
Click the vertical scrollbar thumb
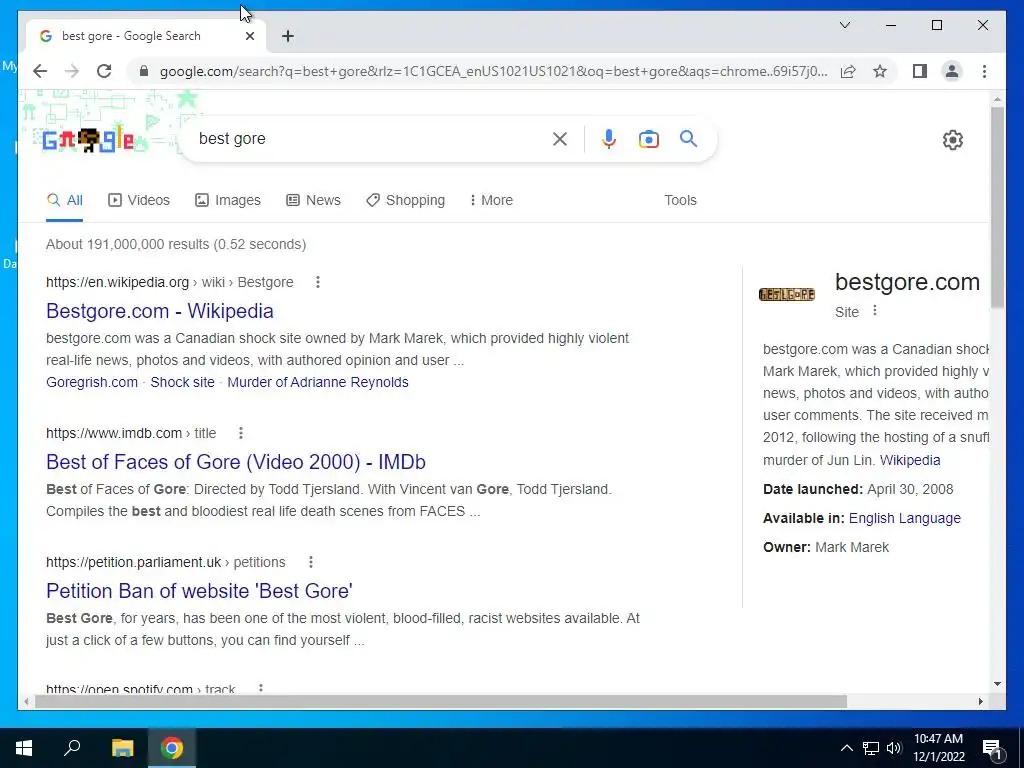(x=997, y=206)
